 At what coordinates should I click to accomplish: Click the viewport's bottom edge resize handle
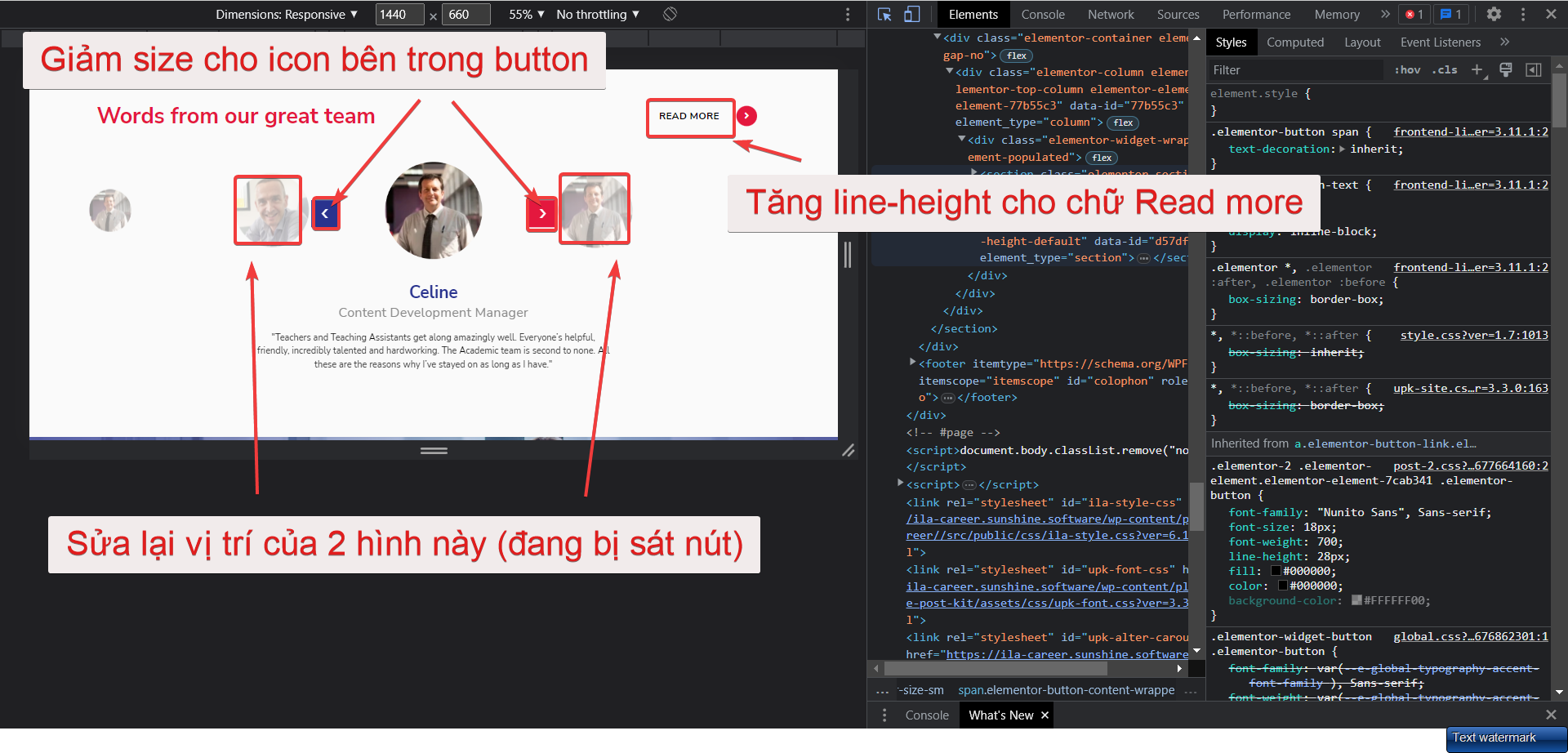click(x=434, y=450)
